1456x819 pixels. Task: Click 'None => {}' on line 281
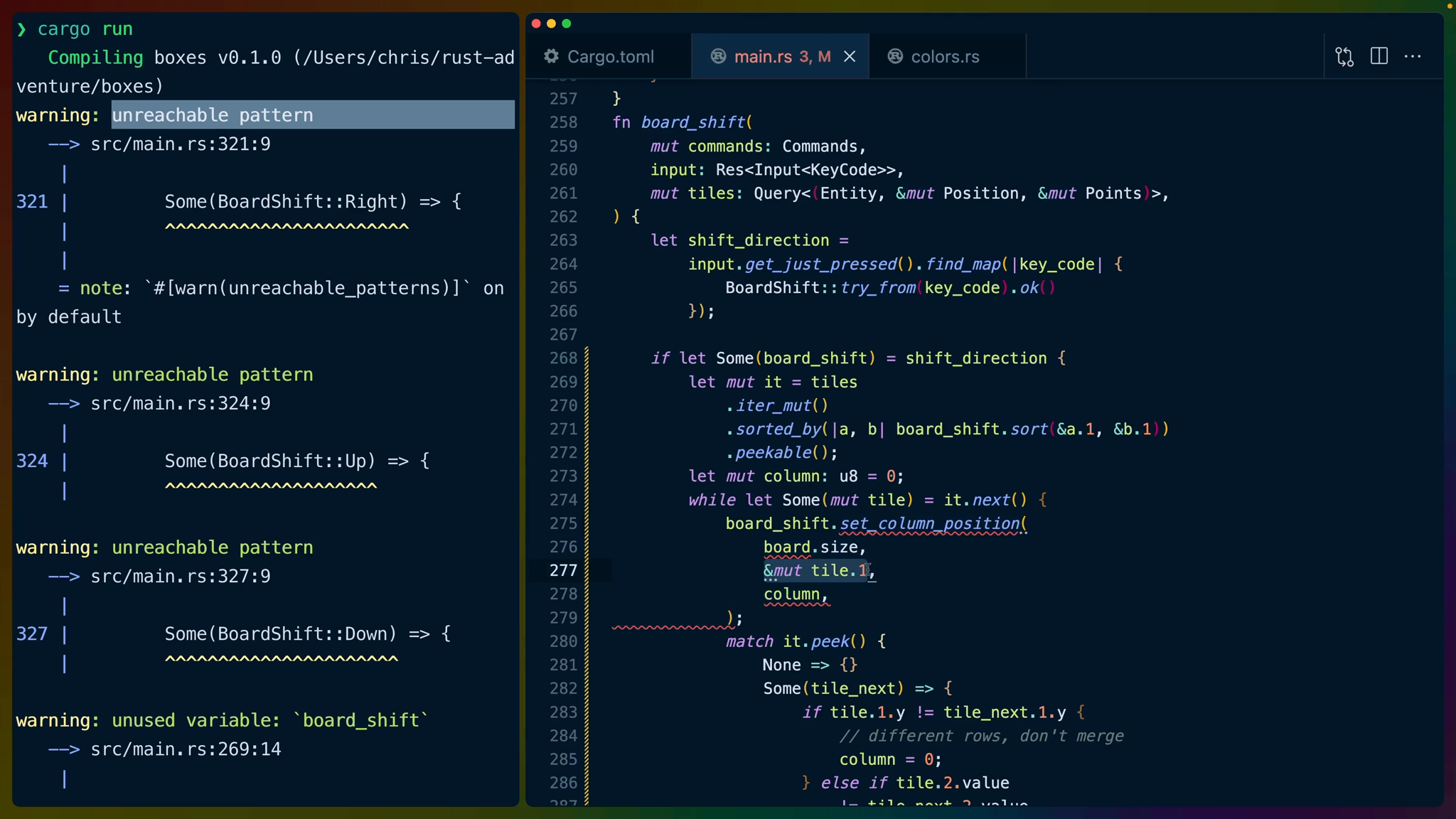coord(810,665)
